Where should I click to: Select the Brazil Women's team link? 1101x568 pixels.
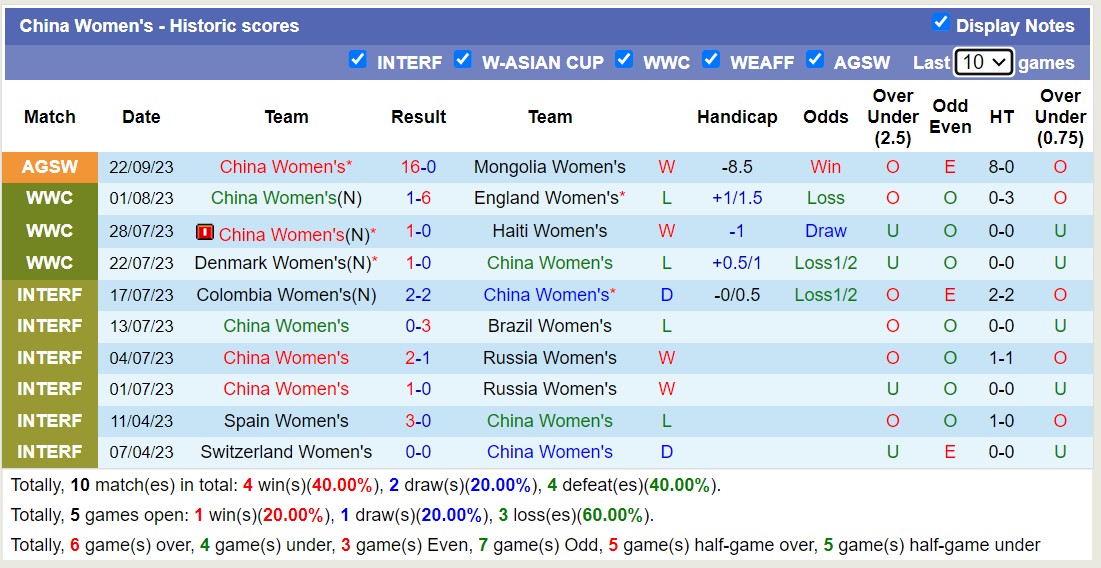click(x=549, y=326)
